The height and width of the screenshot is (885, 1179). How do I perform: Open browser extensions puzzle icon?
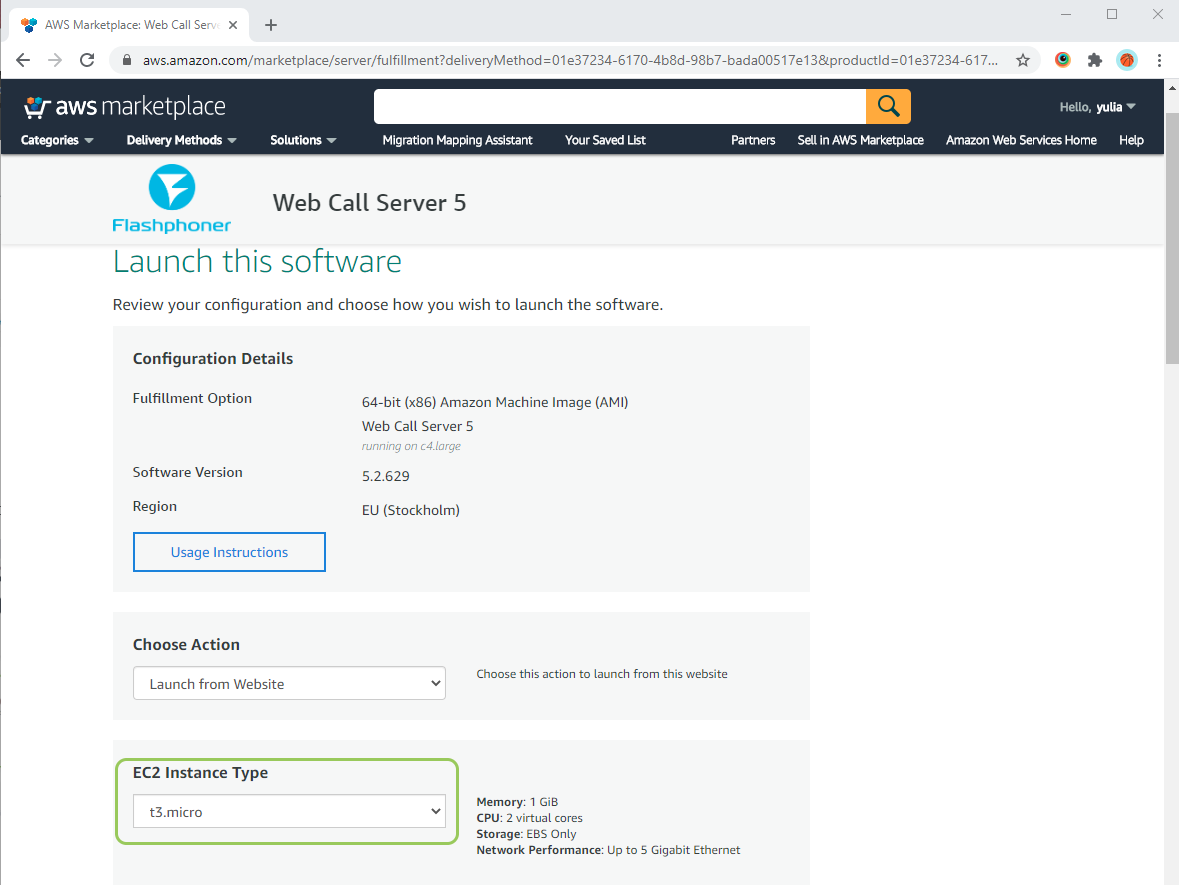tap(1094, 60)
